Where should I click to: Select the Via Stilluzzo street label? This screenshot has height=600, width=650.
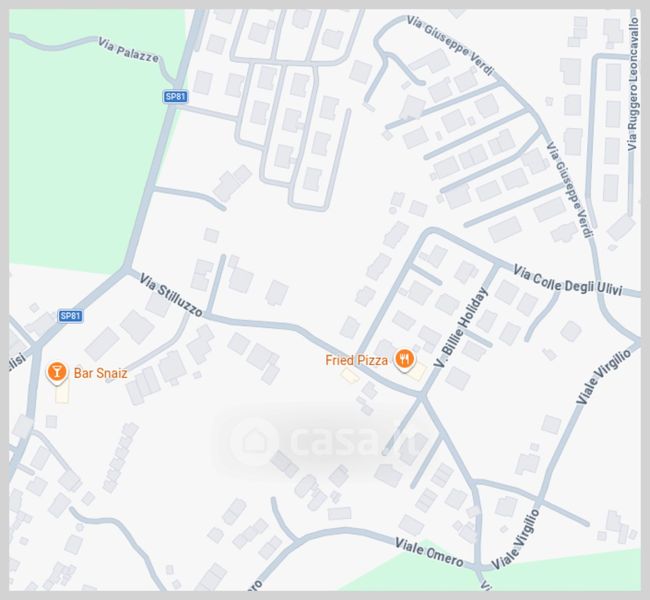(171, 295)
